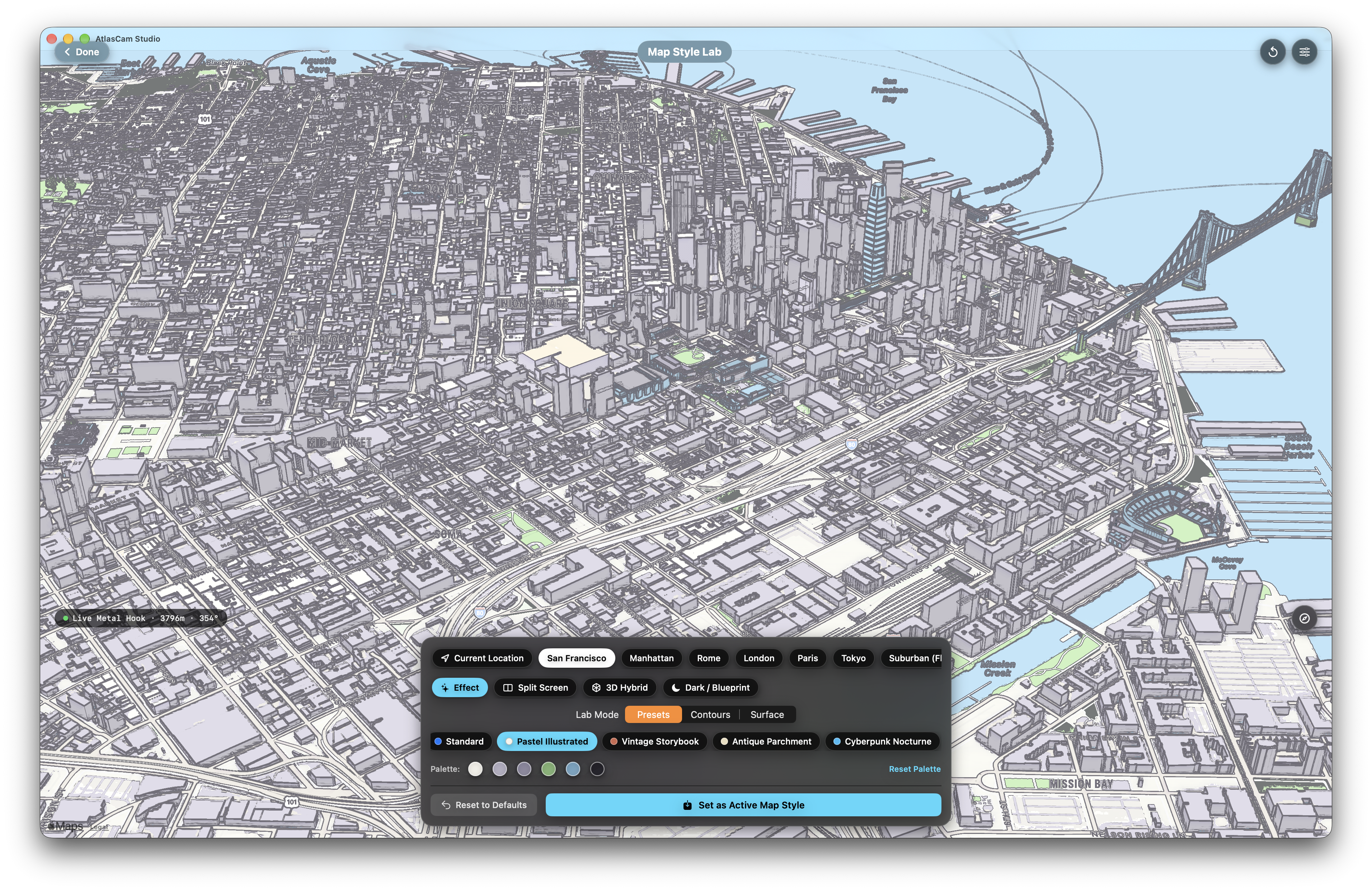The image size is (1372, 891).
Task: Apply the Antique Parchment preset
Action: [766, 741]
